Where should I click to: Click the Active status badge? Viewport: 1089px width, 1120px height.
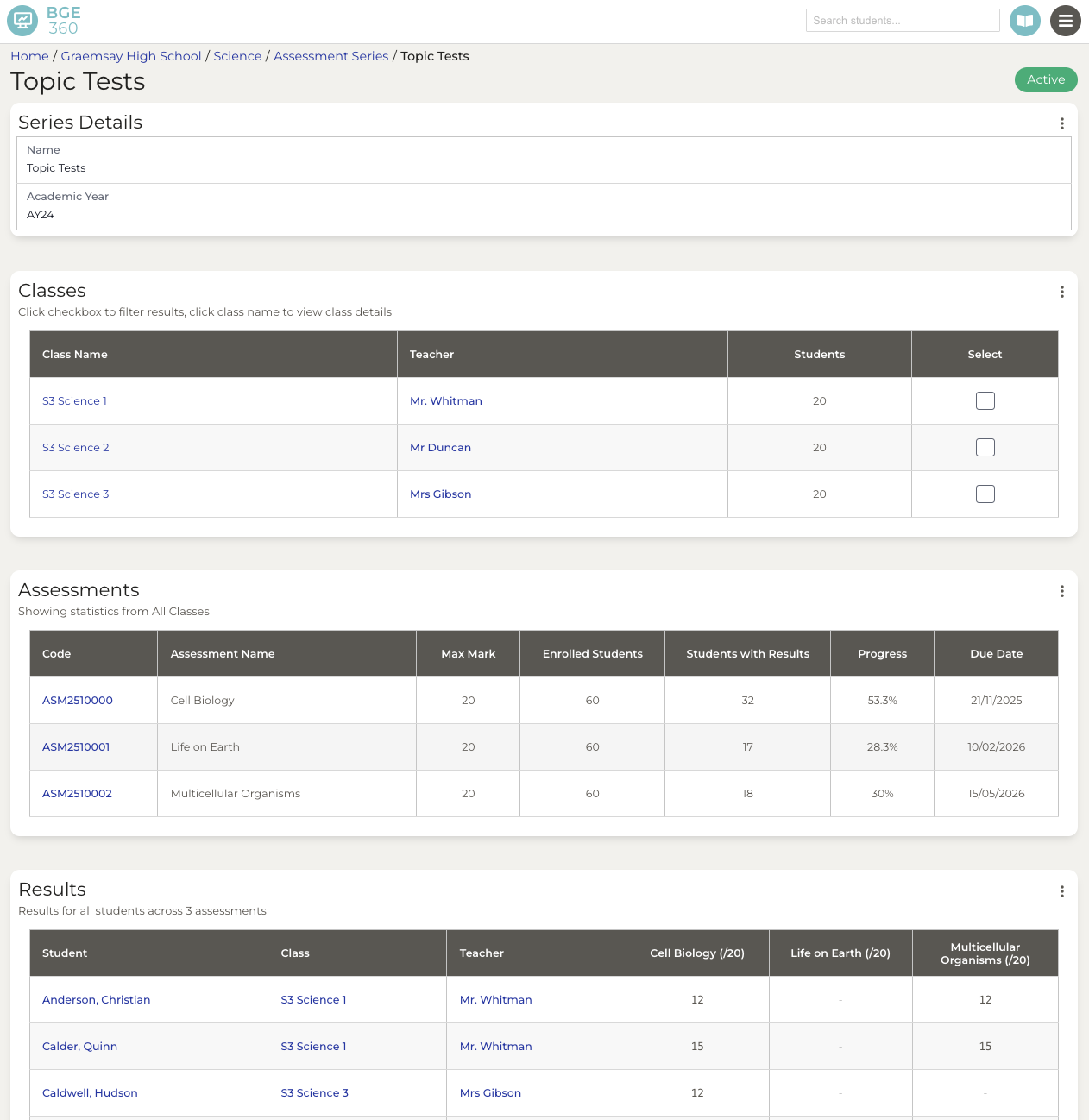(x=1045, y=79)
